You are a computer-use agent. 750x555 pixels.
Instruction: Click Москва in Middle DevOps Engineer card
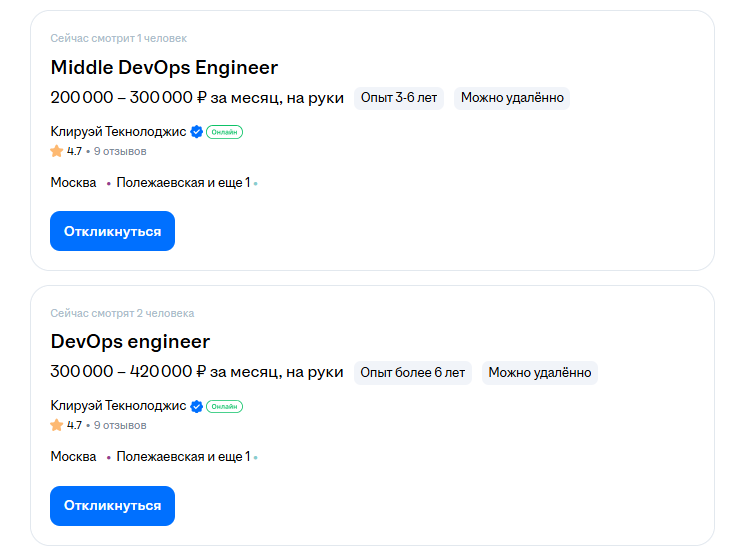click(x=73, y=183)
